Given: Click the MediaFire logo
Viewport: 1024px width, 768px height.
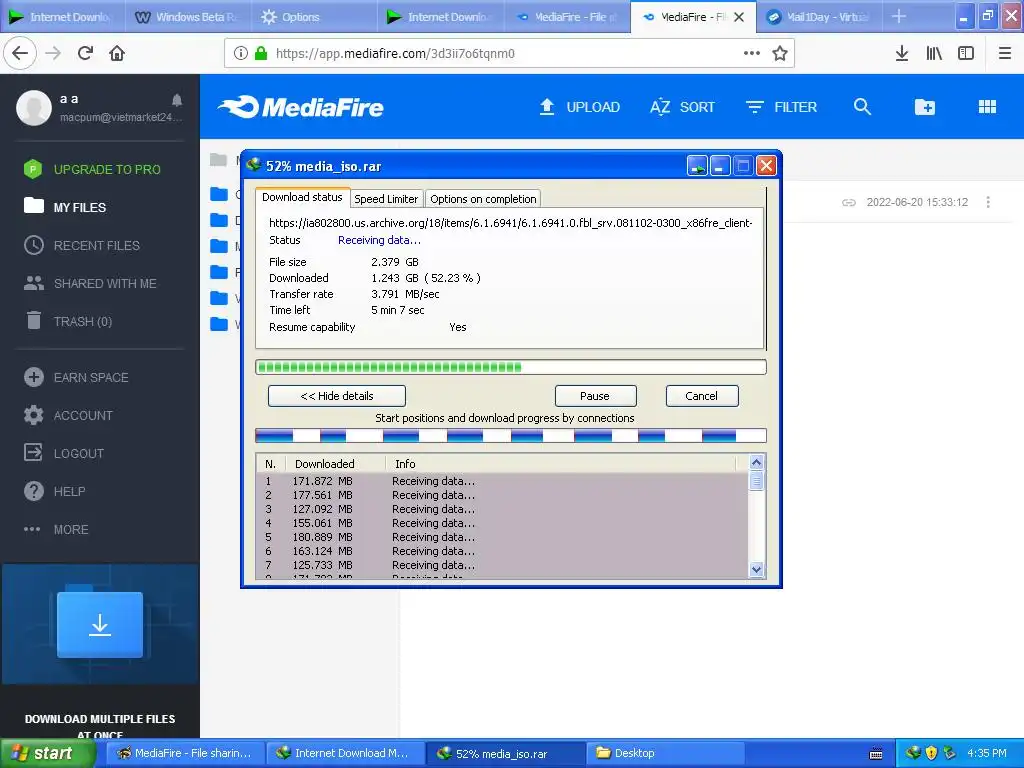Looking at the screenshot, I should pos(300,107).
